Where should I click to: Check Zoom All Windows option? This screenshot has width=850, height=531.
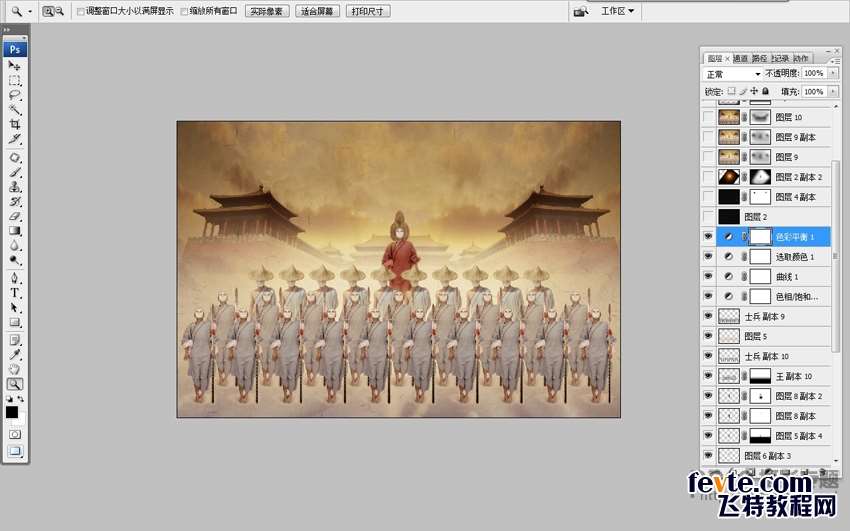(184, 11)
